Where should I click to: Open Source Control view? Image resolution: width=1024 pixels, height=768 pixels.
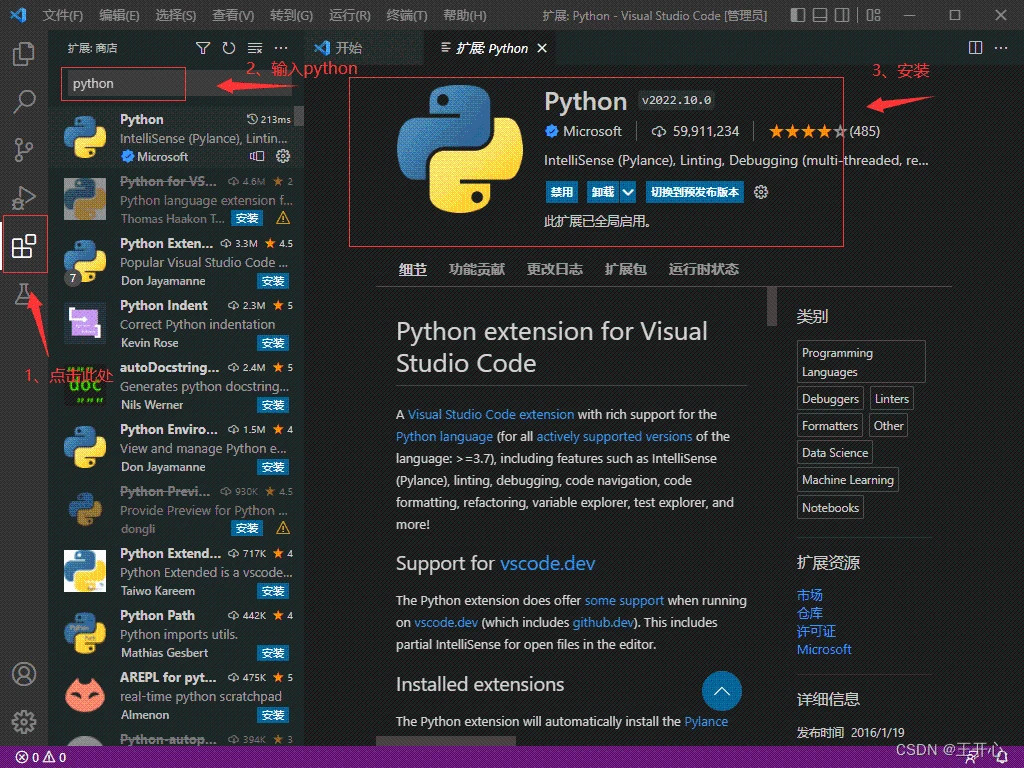coord(24,150)
